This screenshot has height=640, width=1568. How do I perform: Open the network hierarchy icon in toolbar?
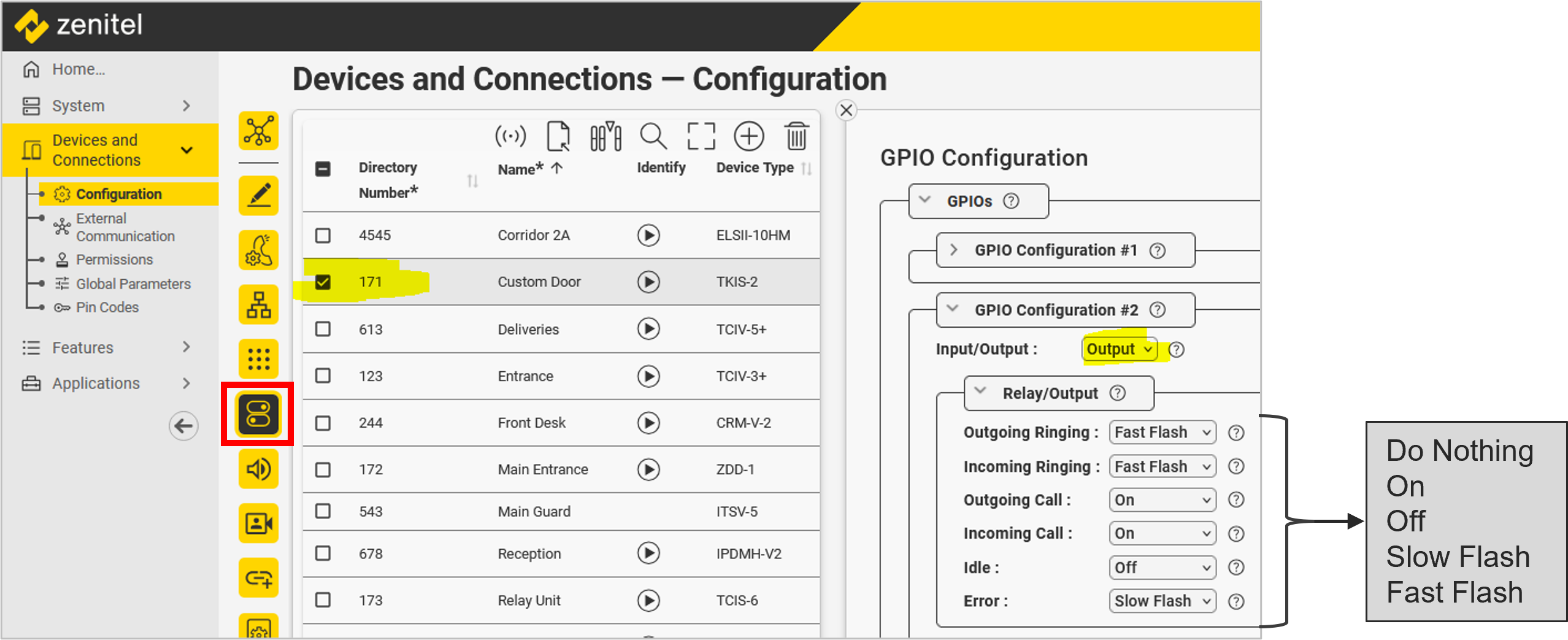(258, 305)
